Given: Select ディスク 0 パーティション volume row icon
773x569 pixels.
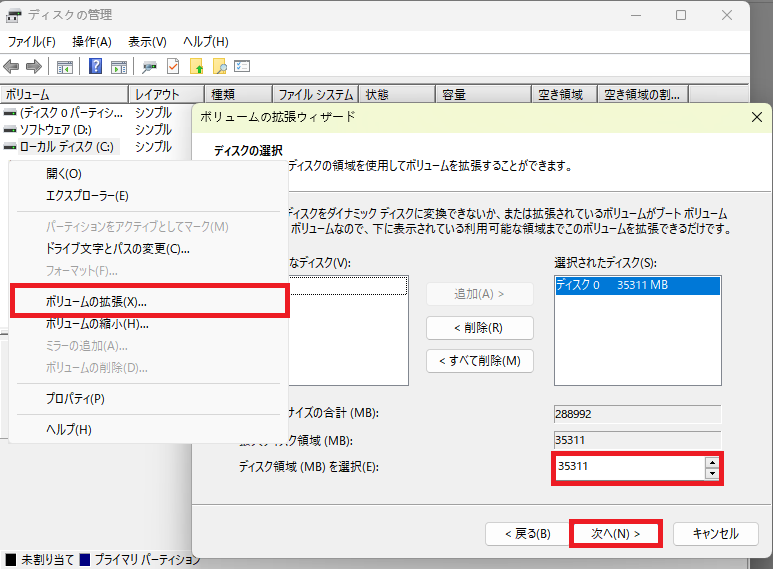Looking at the screenshot, I should click(x=10, y=113).
